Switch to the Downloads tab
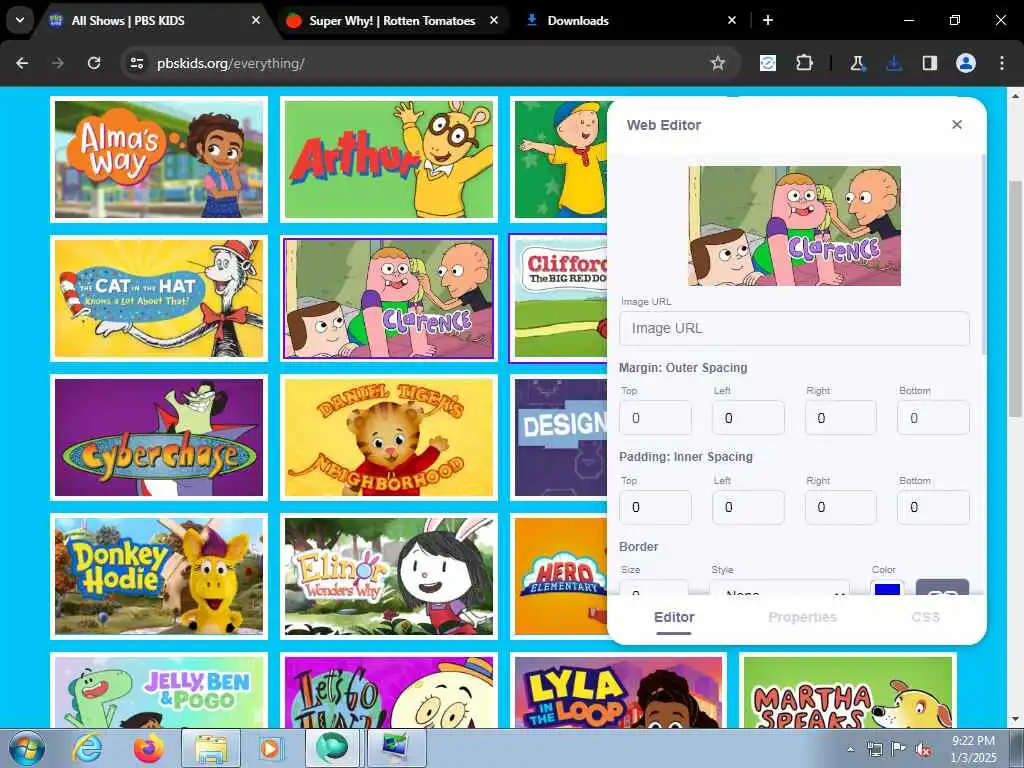Viewport: 1024px width, 768px height. [x=627, y=20]
